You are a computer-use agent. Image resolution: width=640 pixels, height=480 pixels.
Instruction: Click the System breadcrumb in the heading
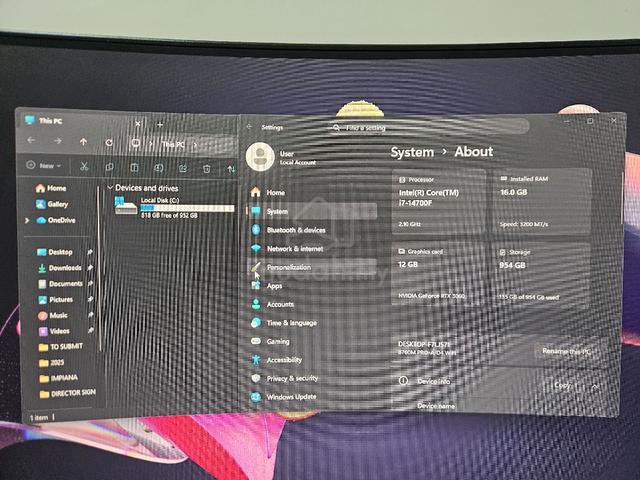tap(412, 152)
